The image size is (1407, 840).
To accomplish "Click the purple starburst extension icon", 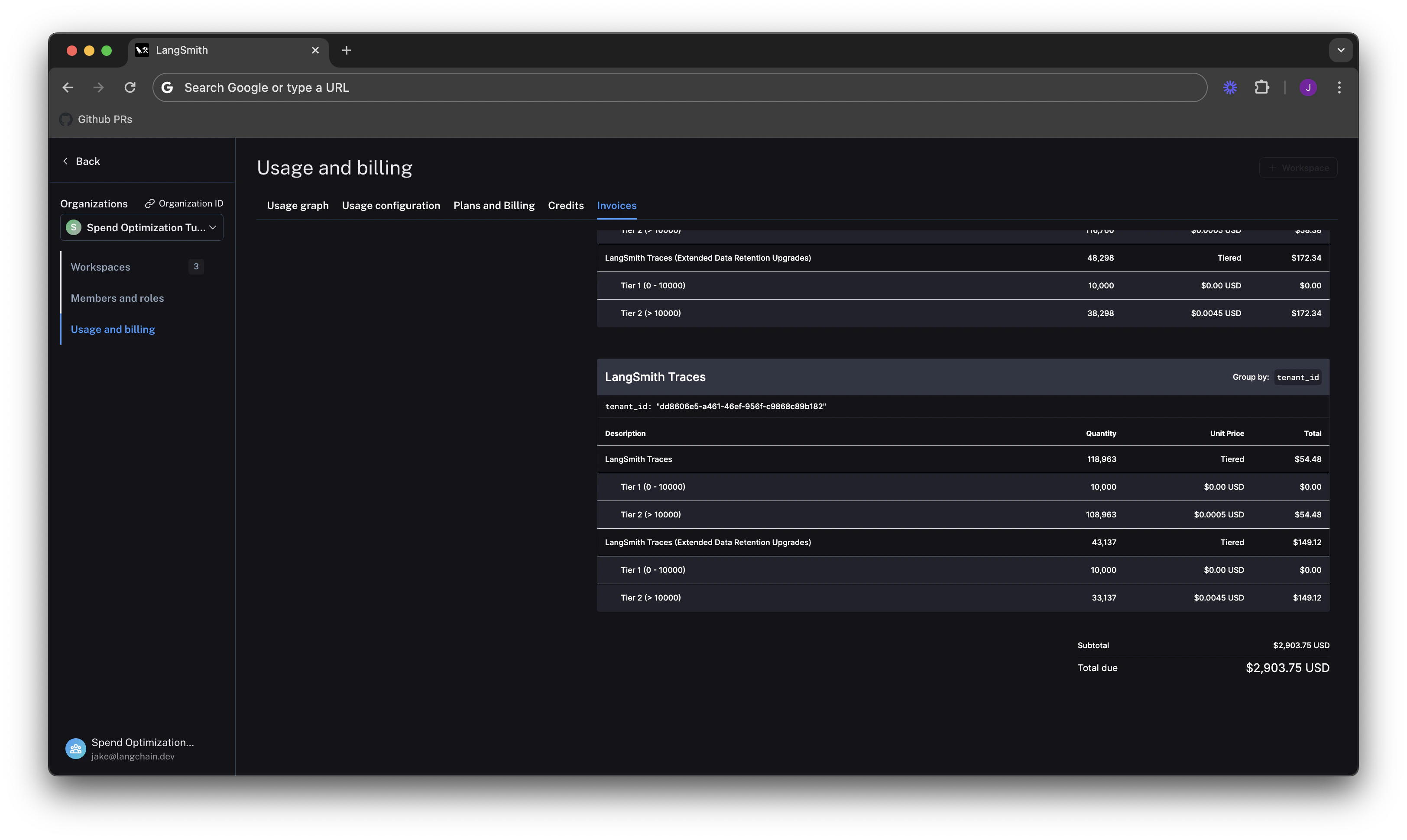I will [1230, 88].
